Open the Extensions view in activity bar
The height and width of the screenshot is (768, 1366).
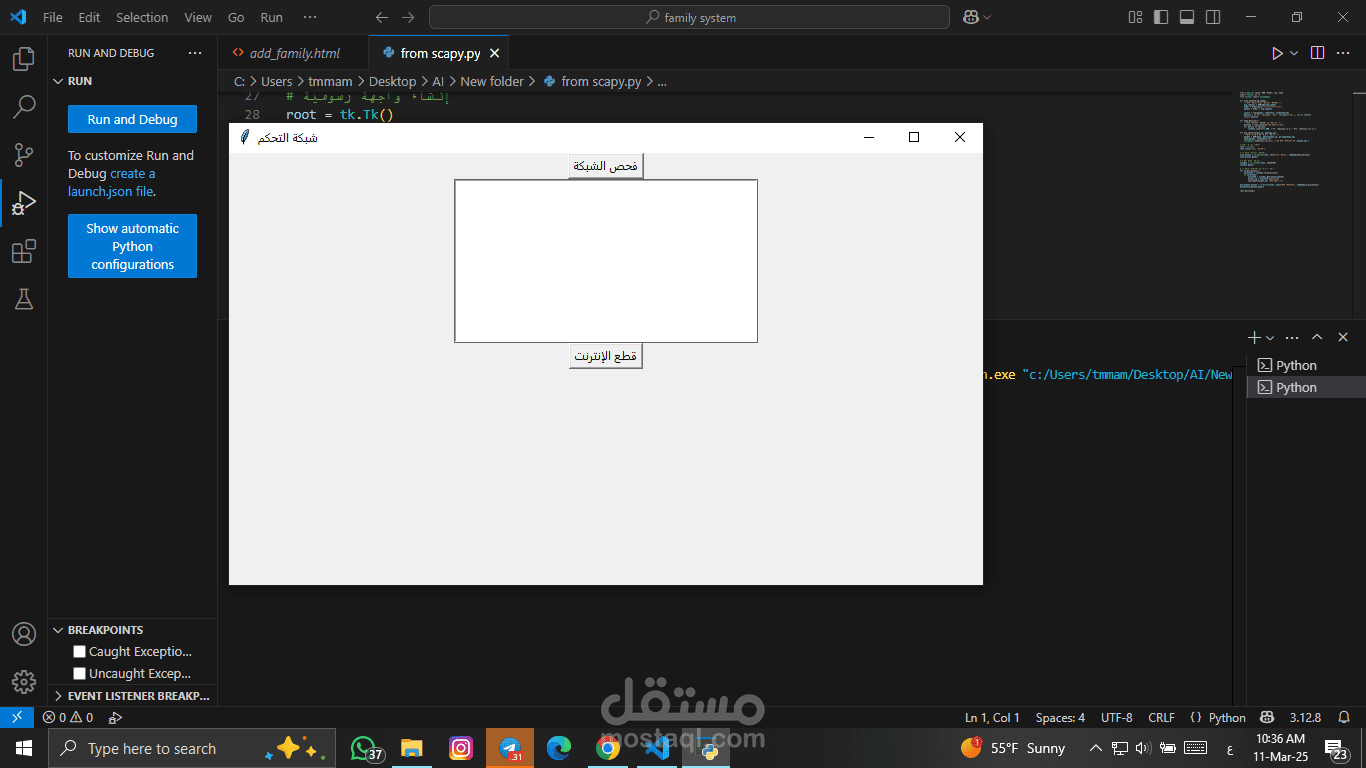click(x=23, y=251)
